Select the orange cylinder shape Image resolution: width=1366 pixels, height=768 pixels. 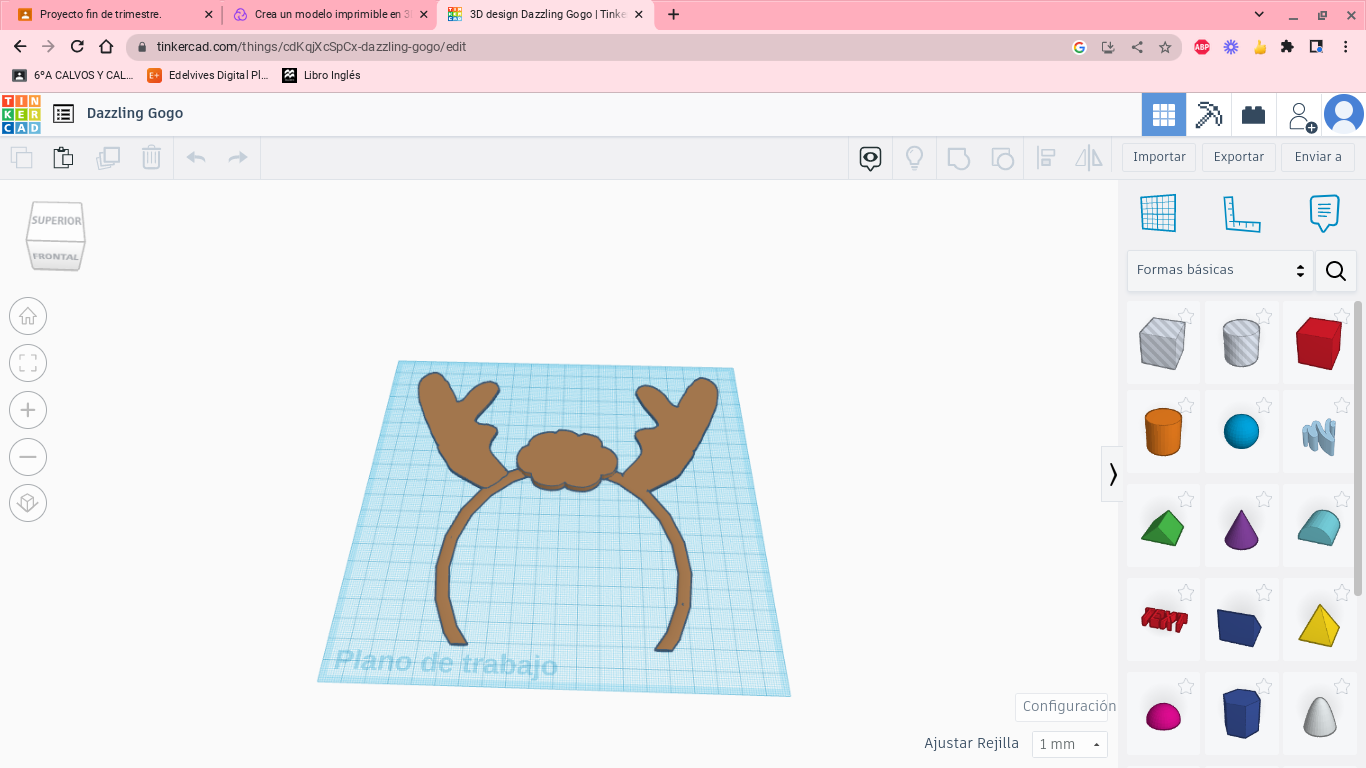point(1163,432)
